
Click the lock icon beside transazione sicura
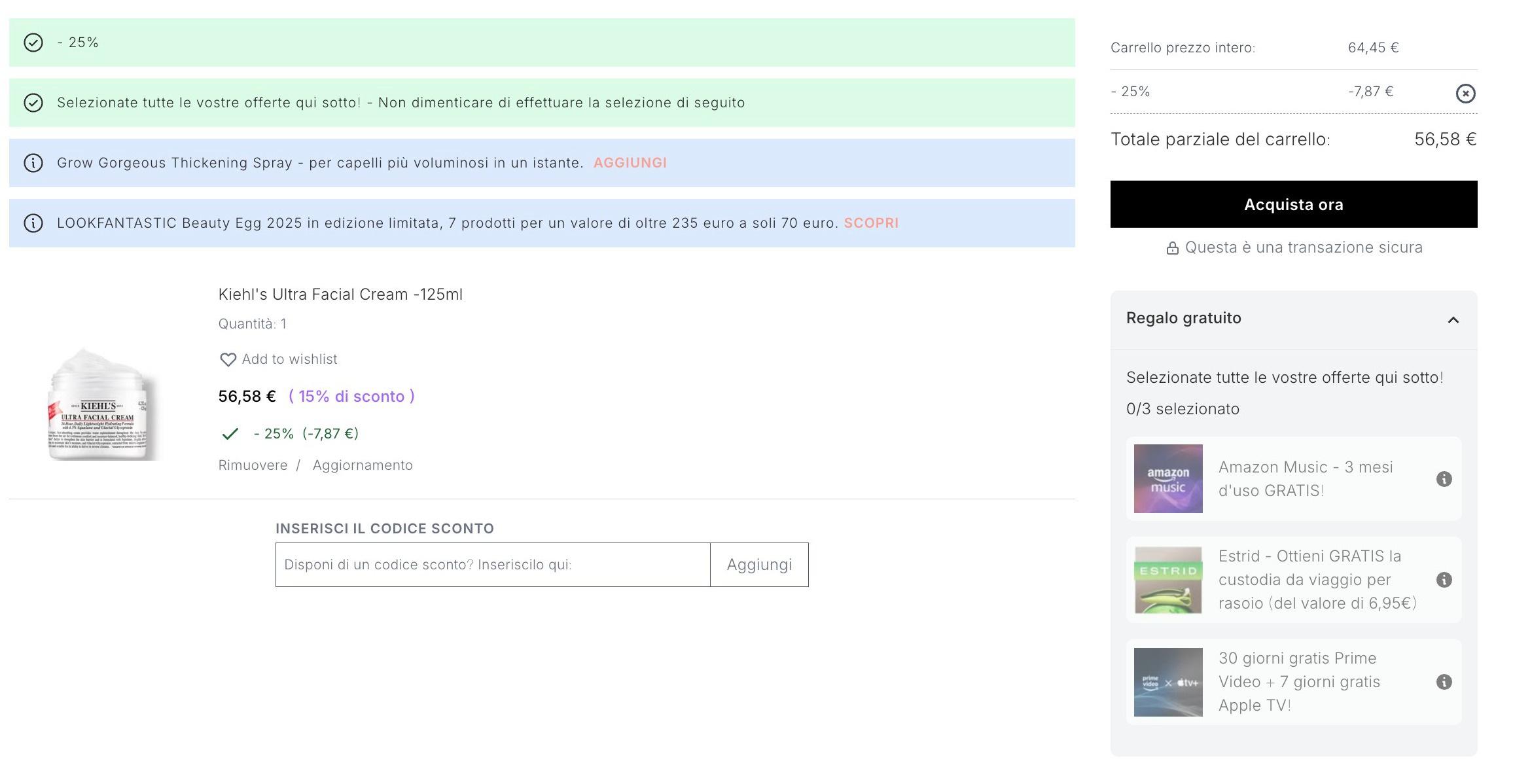(1172, 248)
